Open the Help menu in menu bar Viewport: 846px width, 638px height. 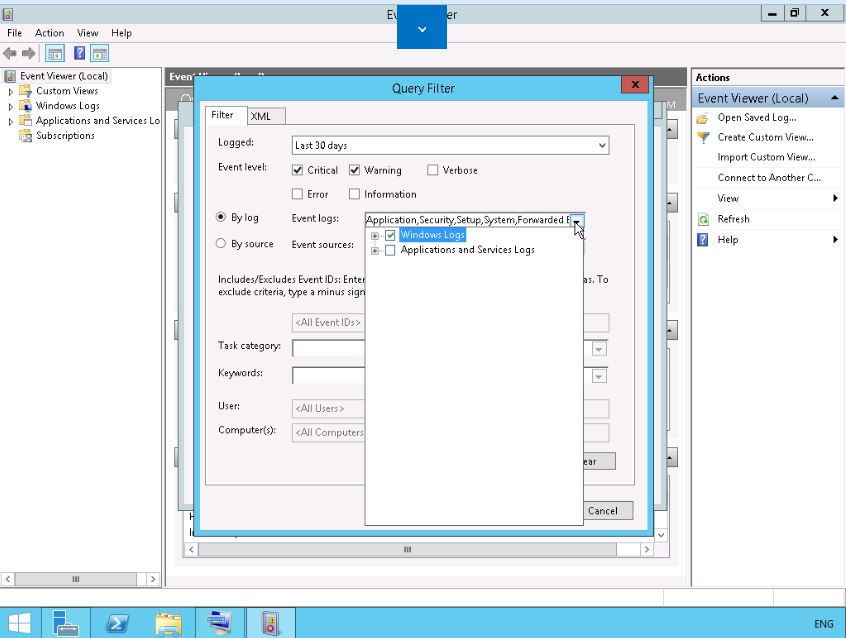pyautogui.click(x=121, y=33)
